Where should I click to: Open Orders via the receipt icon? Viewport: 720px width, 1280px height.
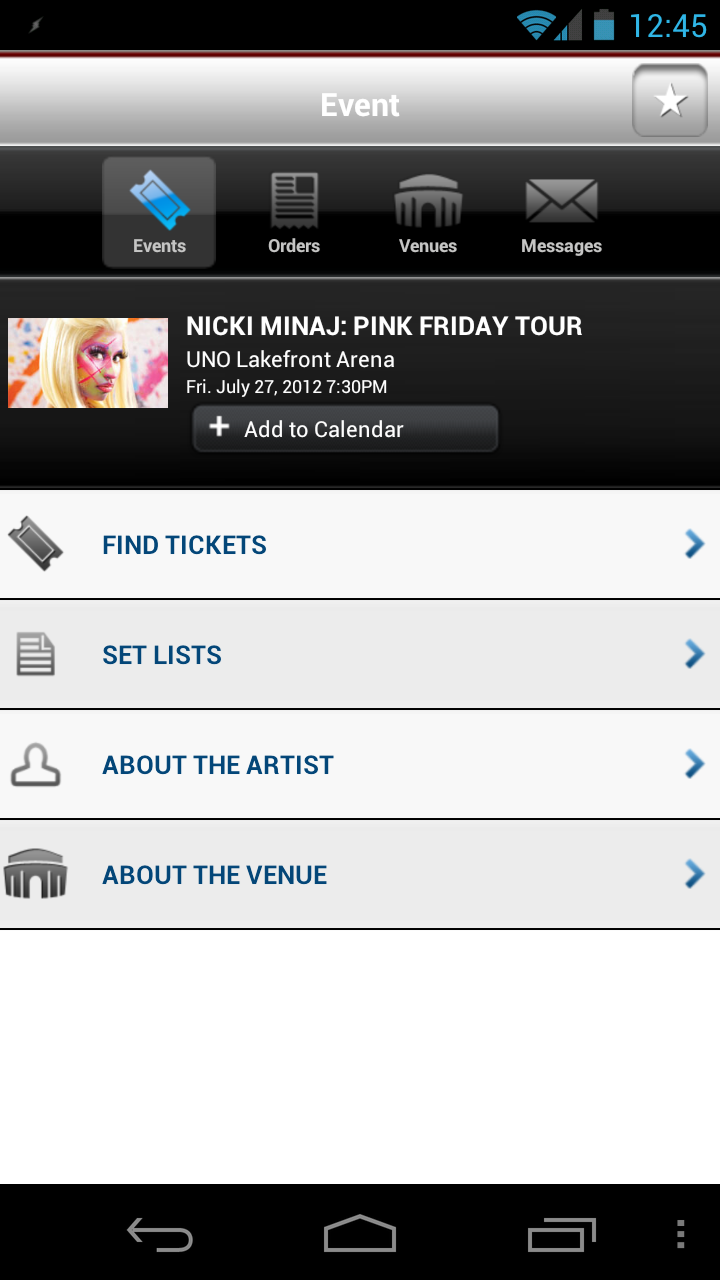(x=293, y=200)
